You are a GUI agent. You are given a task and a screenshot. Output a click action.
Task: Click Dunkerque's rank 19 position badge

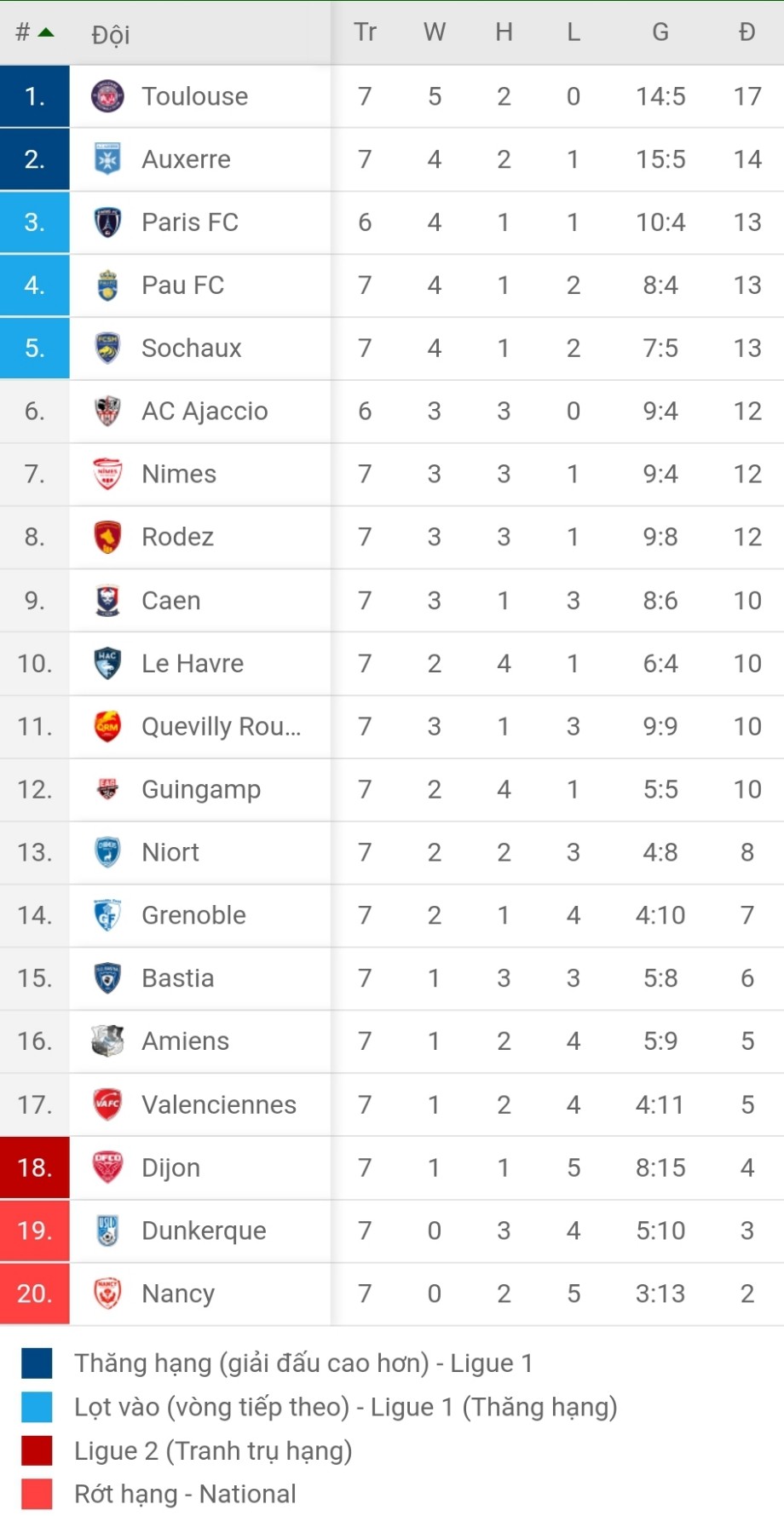tap(35, 1231)
